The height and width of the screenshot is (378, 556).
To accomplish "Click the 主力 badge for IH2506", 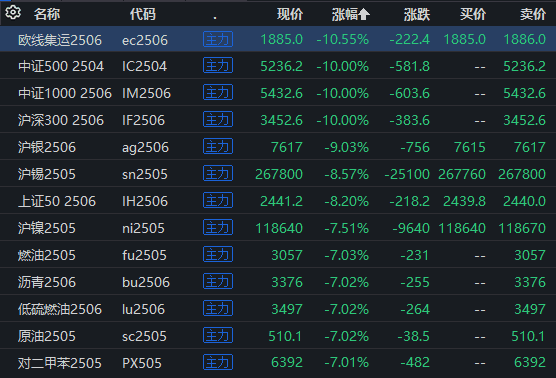I will (218, 200).
